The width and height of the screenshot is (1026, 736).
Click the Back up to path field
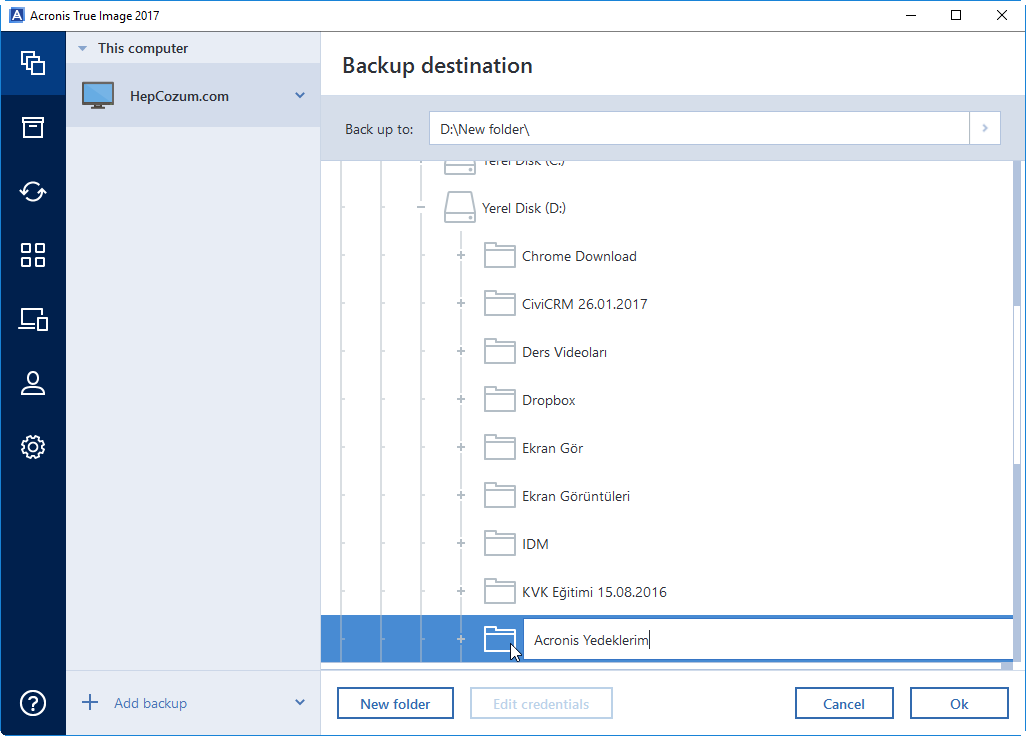coord(699,128)
